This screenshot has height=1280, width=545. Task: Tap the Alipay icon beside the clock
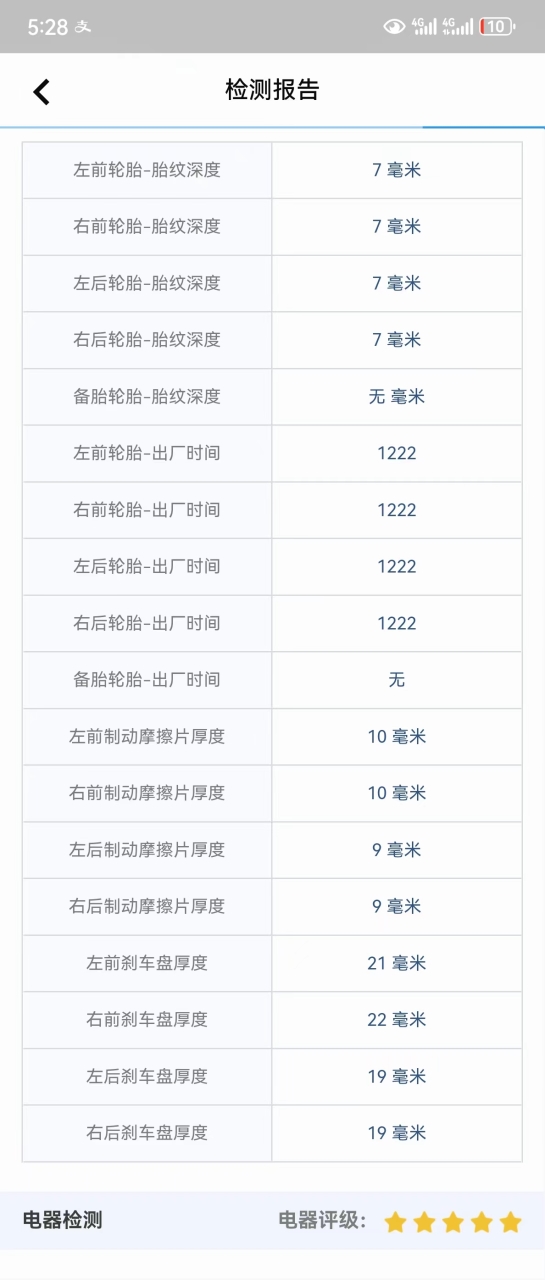[x=83, y=27]
